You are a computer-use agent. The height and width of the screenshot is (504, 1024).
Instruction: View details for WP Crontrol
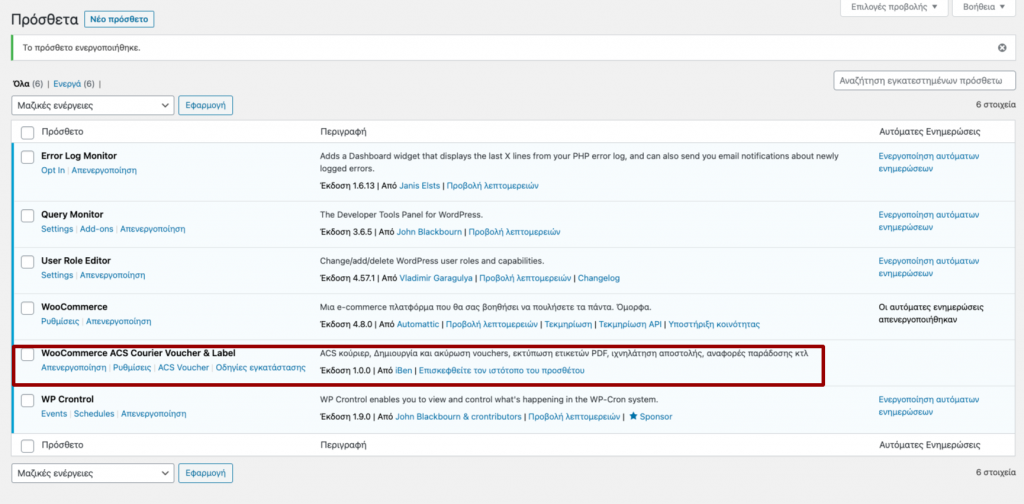click(574, 417)
